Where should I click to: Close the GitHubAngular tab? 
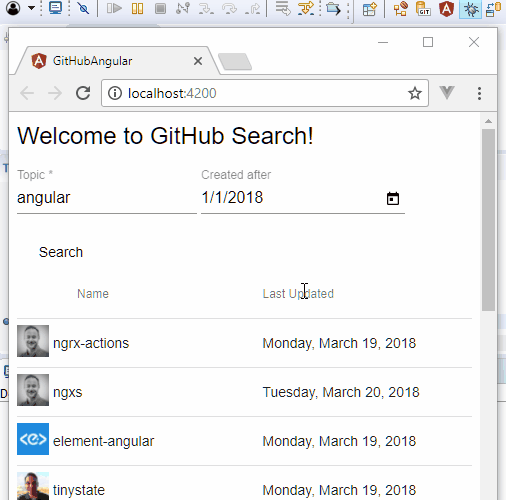[x=198, y=61]
